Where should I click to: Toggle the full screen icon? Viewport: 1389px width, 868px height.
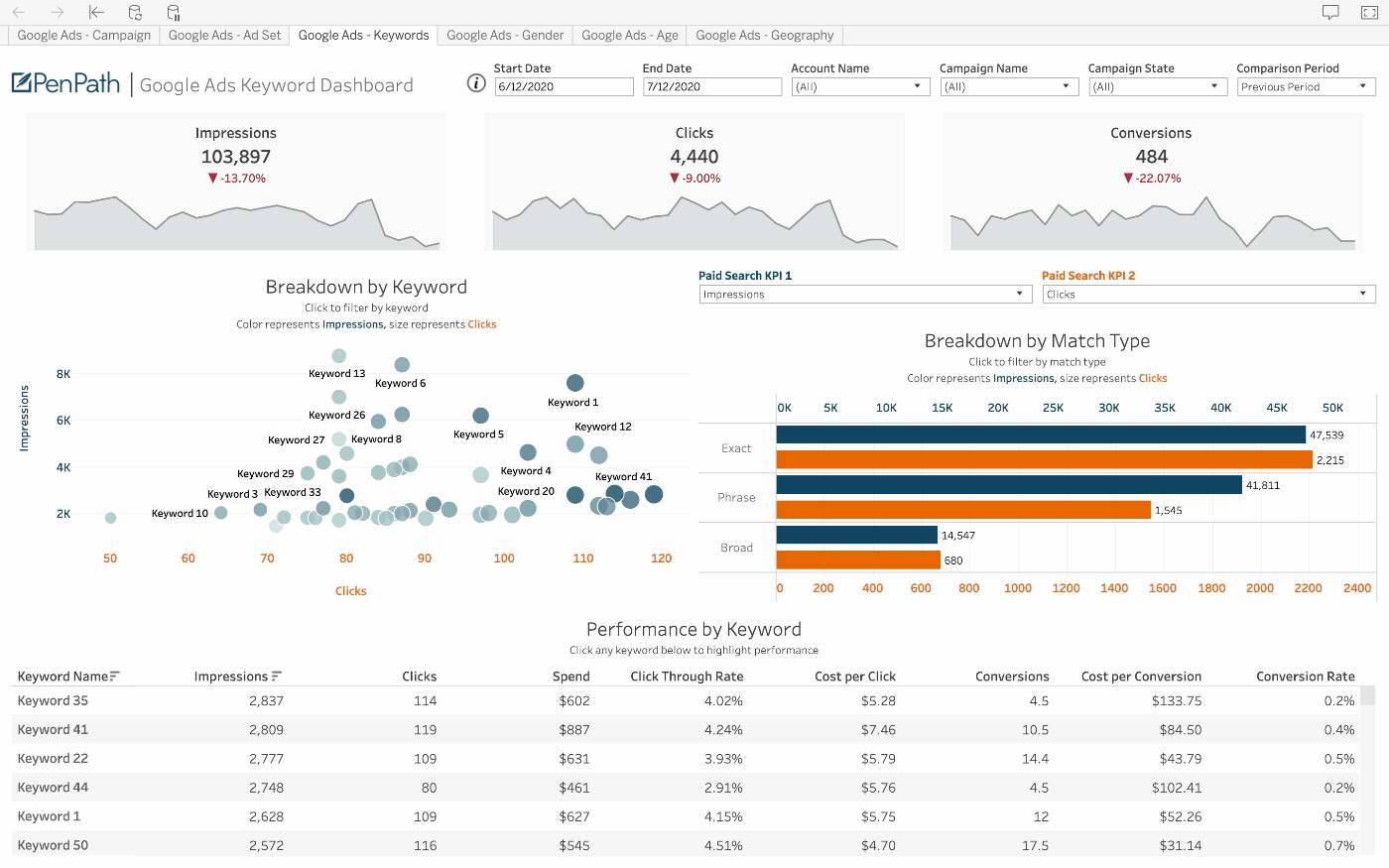coord(1369,12)
